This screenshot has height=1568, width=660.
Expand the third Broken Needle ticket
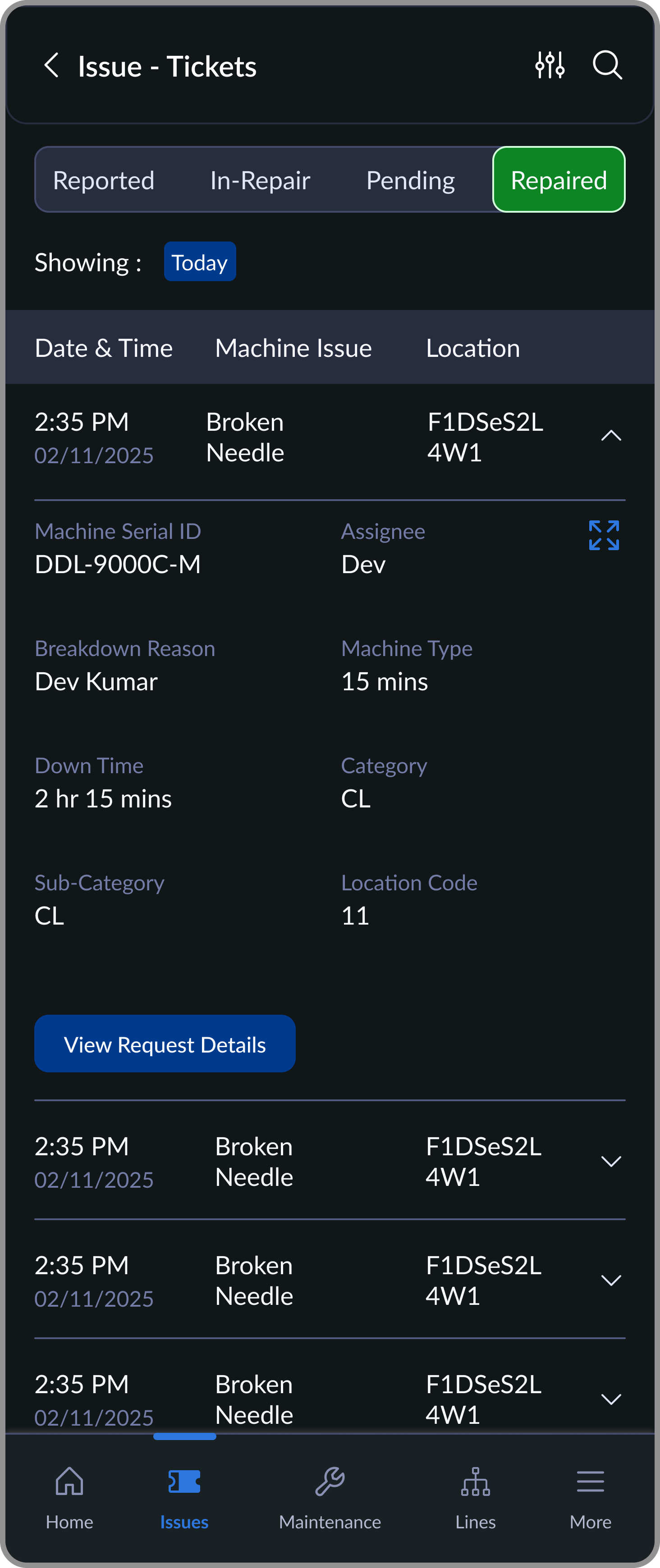tap(611, 1280)
